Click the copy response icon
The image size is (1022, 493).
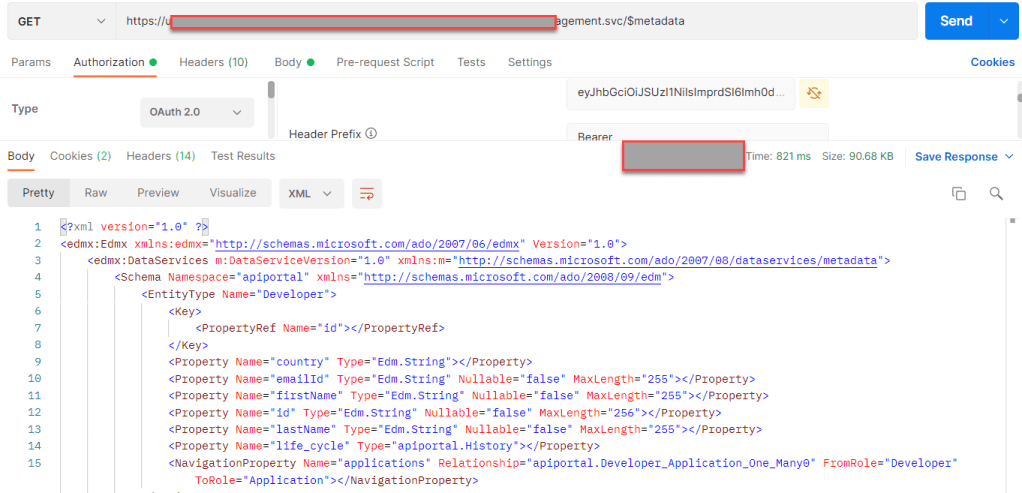tap(958, 193)
